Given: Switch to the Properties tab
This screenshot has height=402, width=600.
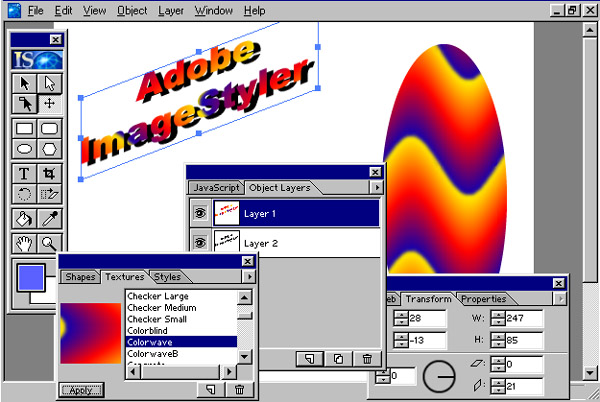Looking at the screenshot, I should click(484, 299).
